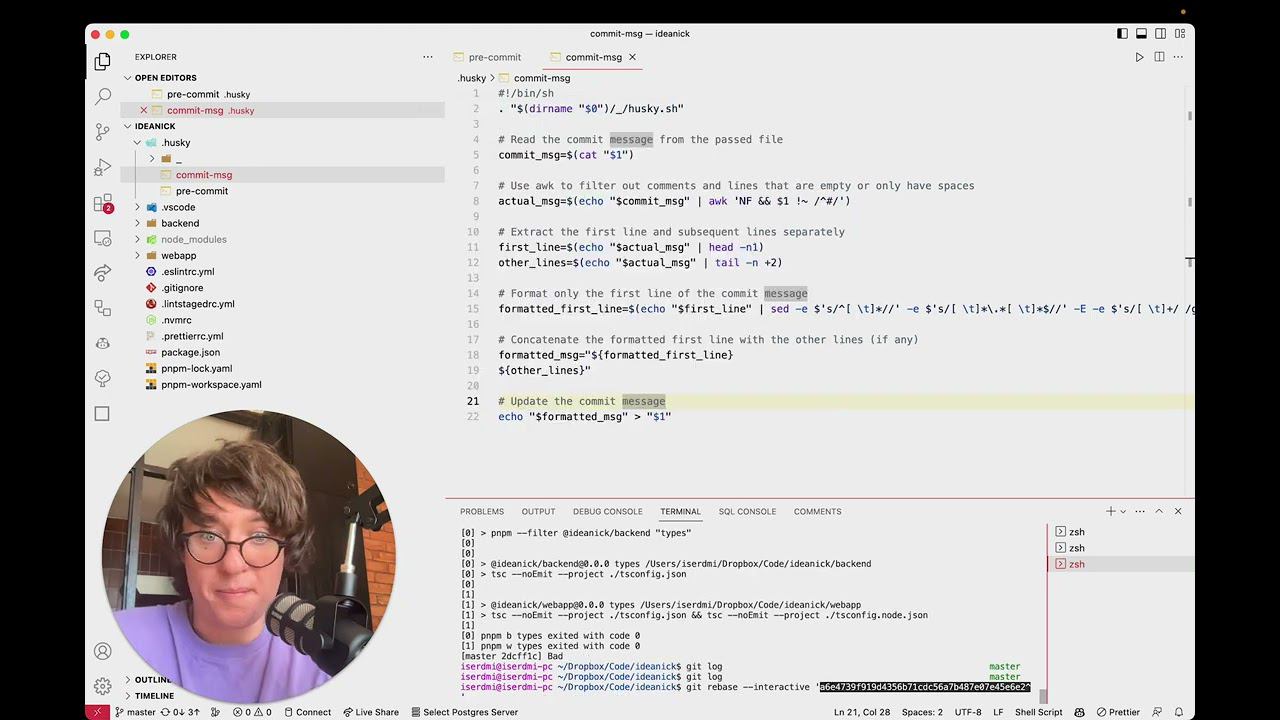Change Shell Script language mode
The height and width of the screenshot is (720, 1280).
pyautogui.click(x=1039, y=712)
